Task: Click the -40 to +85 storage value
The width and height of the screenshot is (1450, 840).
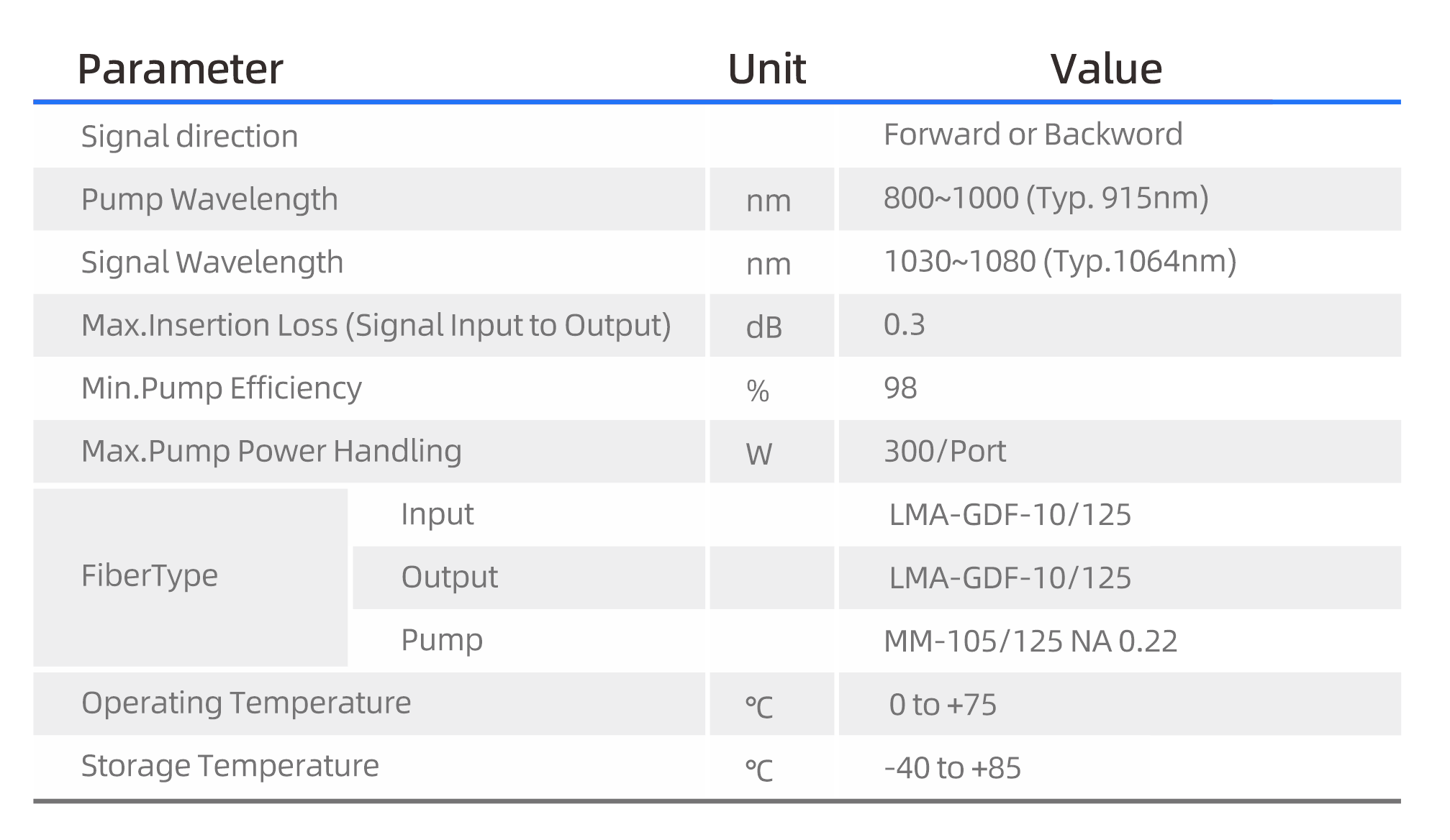Action: 952,768
